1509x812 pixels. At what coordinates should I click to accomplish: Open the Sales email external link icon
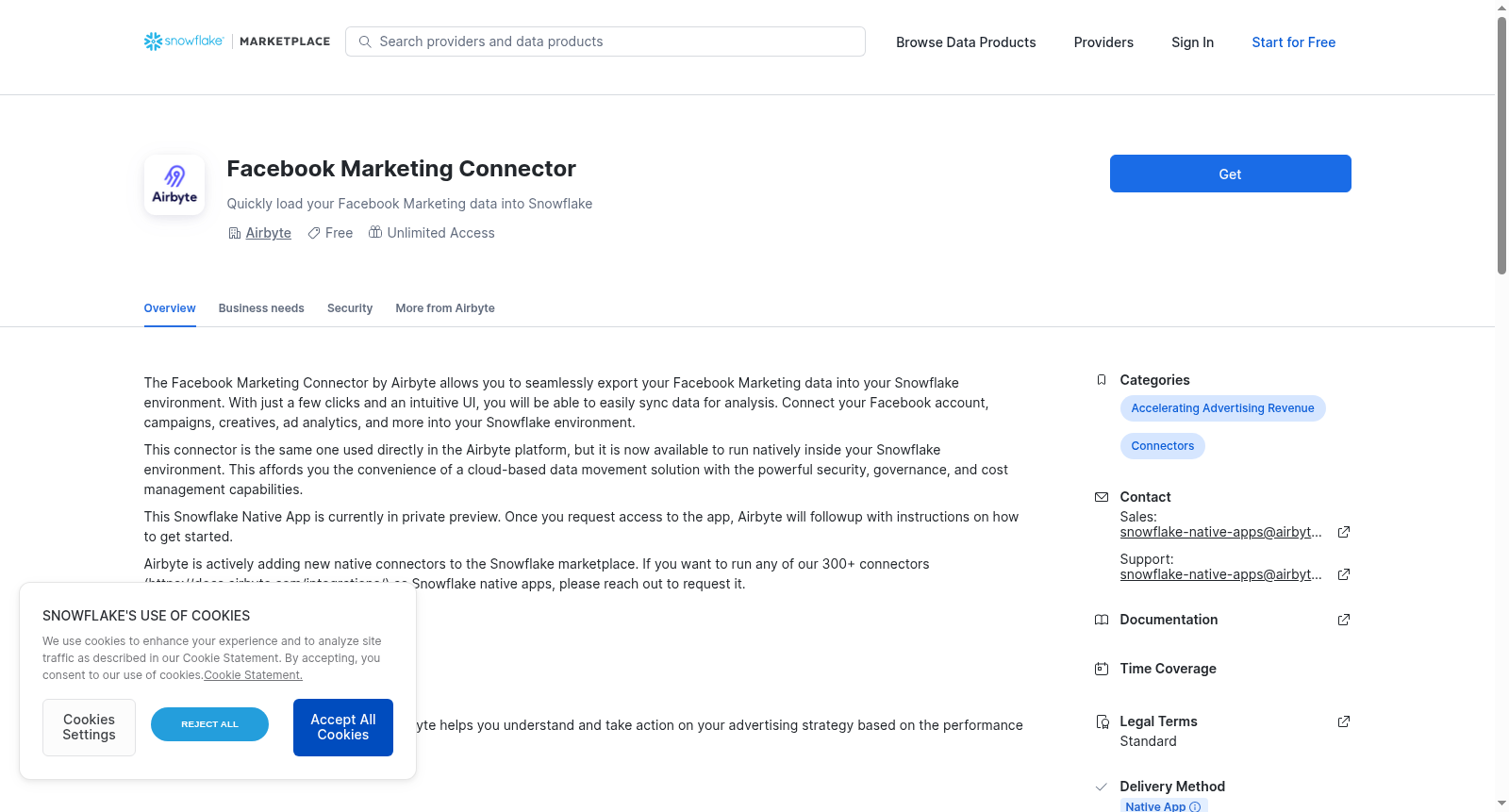[x=1344, y=532]
